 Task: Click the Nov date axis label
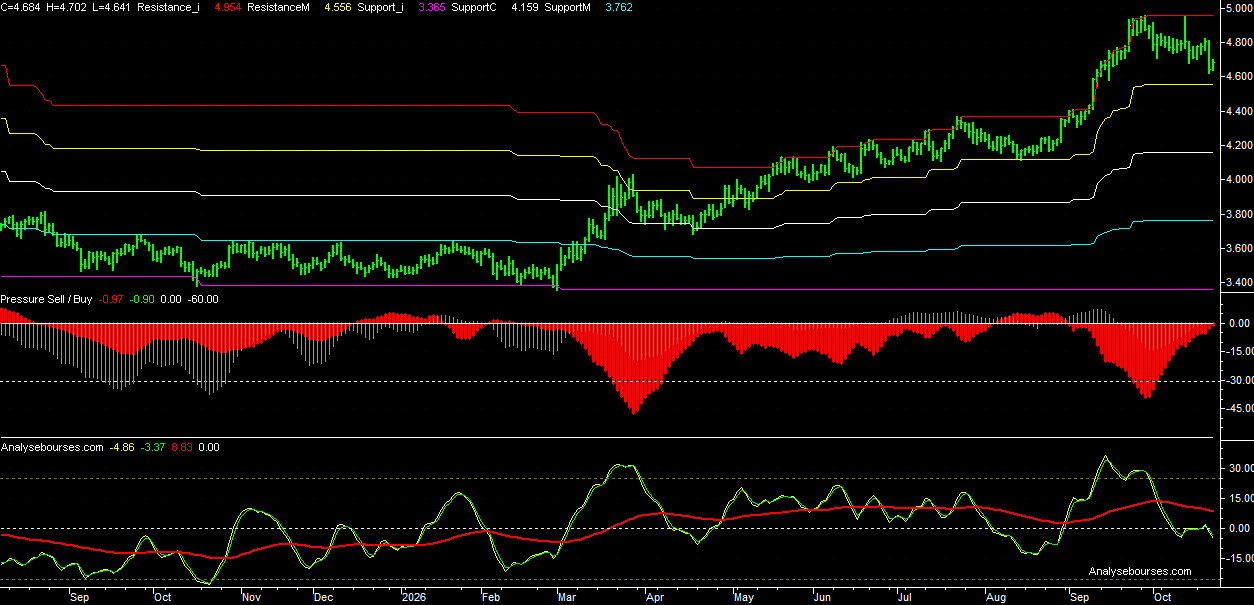point(252,597)
